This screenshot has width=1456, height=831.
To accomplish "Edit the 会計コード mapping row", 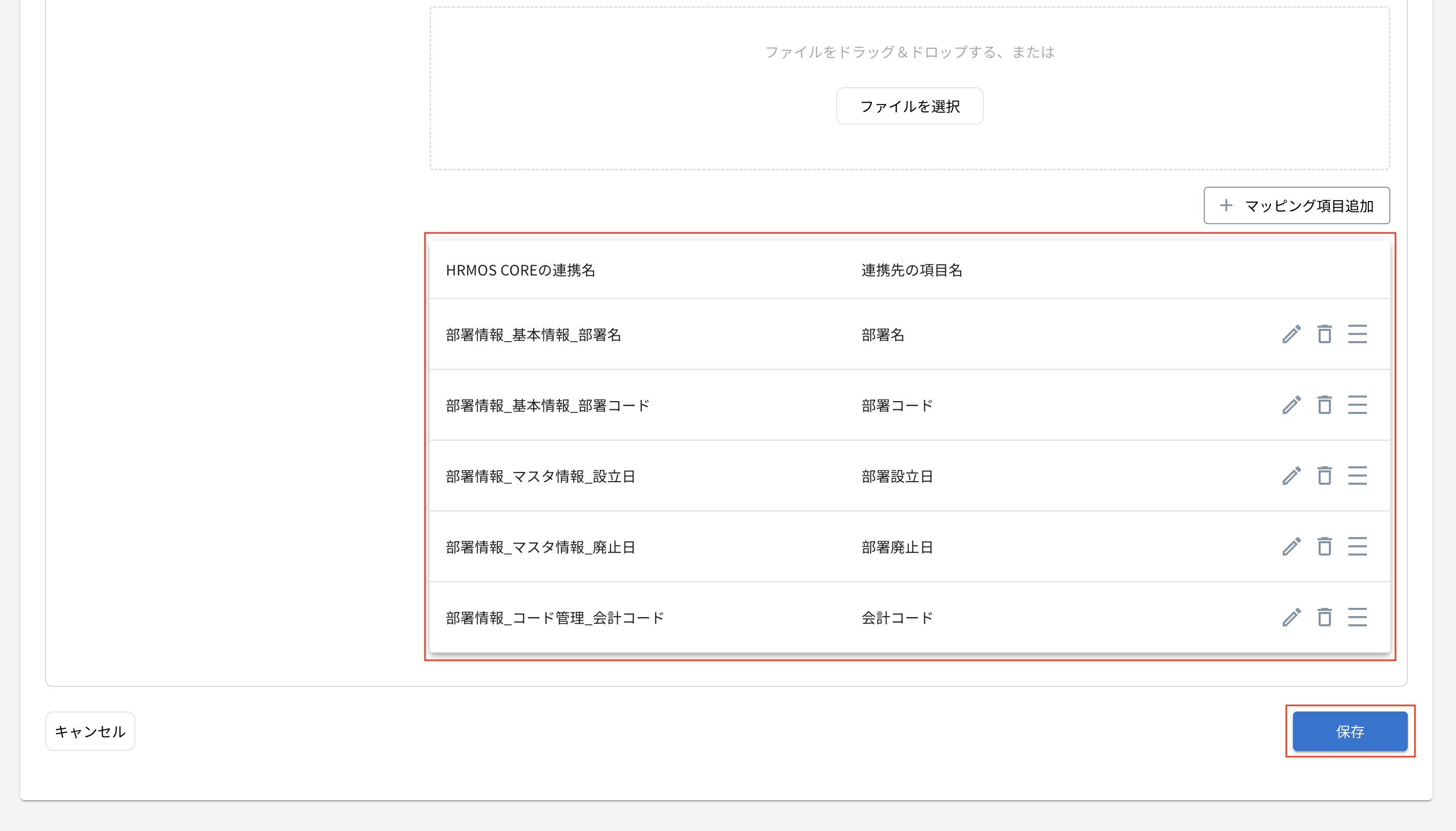I will tap(1291, 617).
